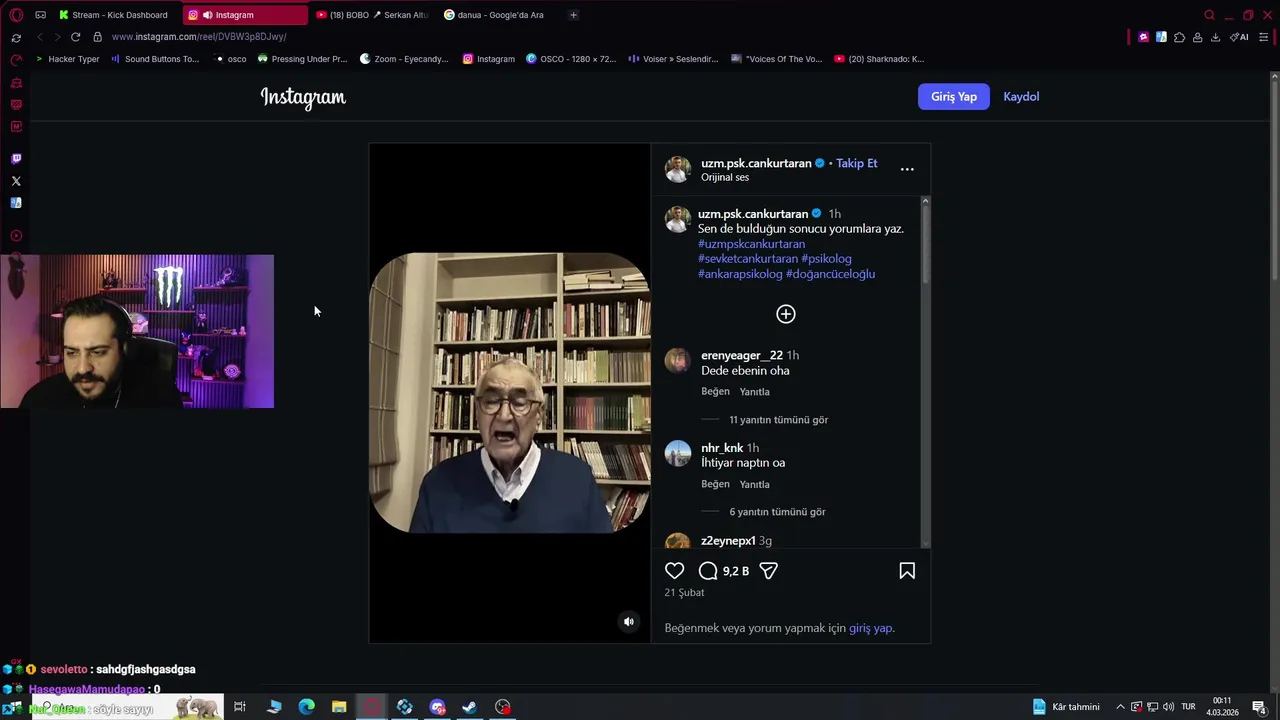Expand "6 yanıtın tümünü gör" replies

777,512
